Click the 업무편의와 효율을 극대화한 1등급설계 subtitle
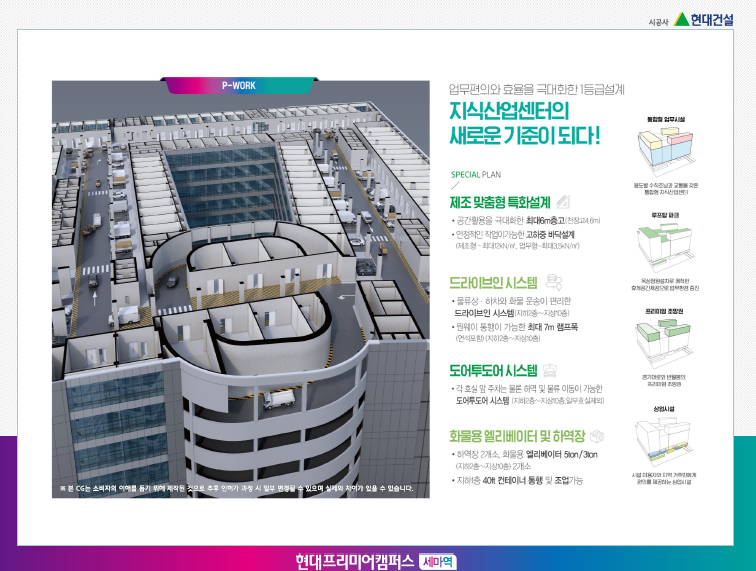 click(x=536, y=89)
